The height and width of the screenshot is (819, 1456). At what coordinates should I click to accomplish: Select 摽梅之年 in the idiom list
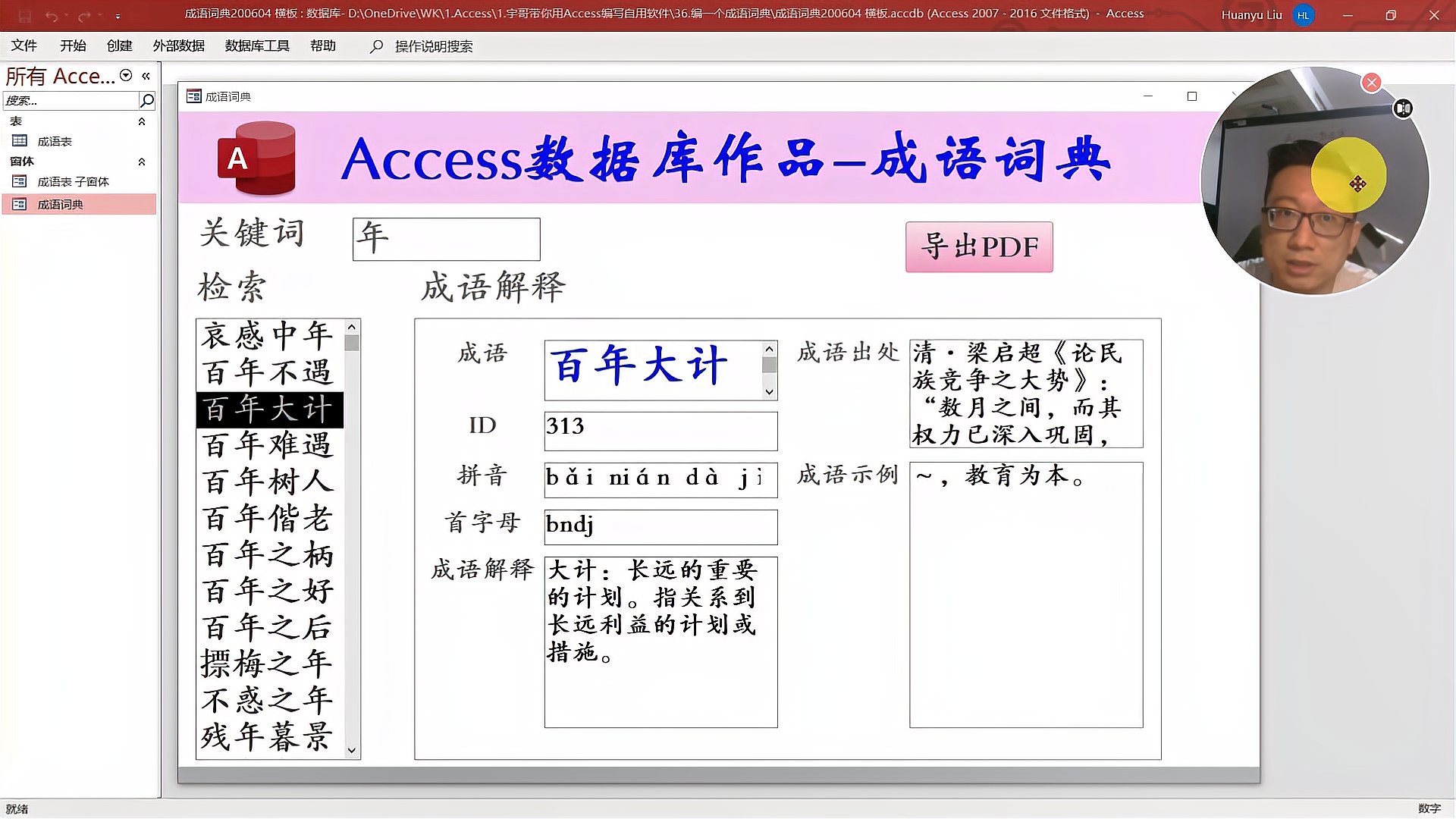pos(269,664)
